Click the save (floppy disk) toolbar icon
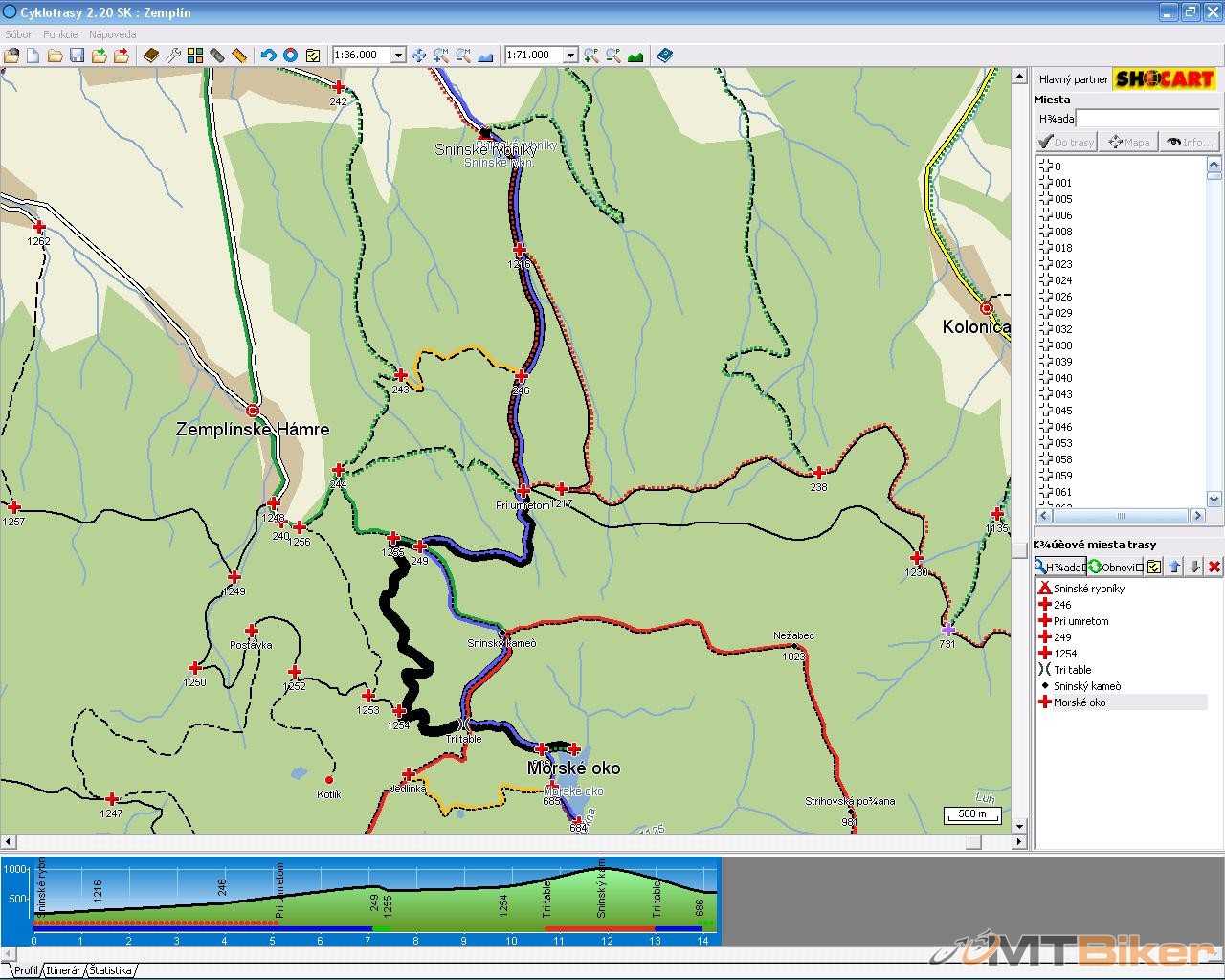Image resolution: width=1225 pixels, height=980 pixels. tap(77, 56)
